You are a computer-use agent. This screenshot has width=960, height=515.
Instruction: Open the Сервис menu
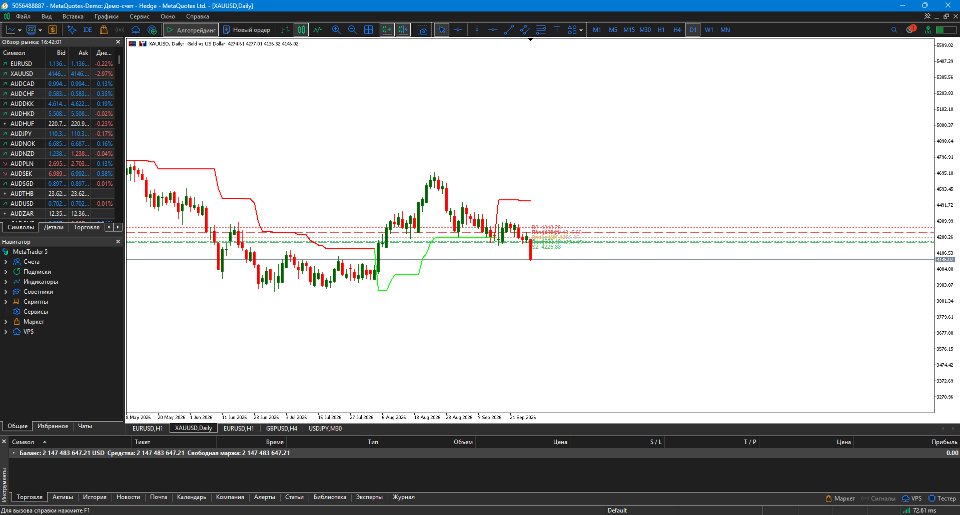[x=140, y=17]
